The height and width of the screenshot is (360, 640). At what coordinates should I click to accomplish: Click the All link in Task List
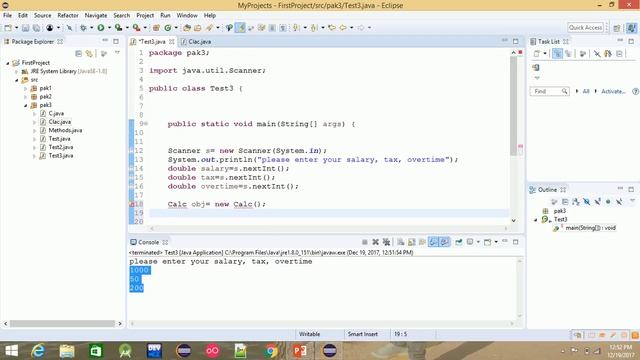586,91
